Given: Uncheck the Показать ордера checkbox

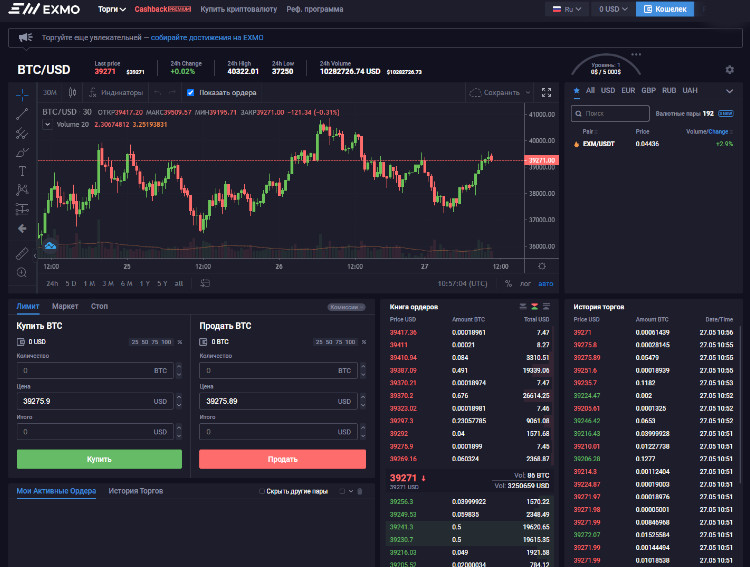Looking at the screenshot, I should point(191,93).
